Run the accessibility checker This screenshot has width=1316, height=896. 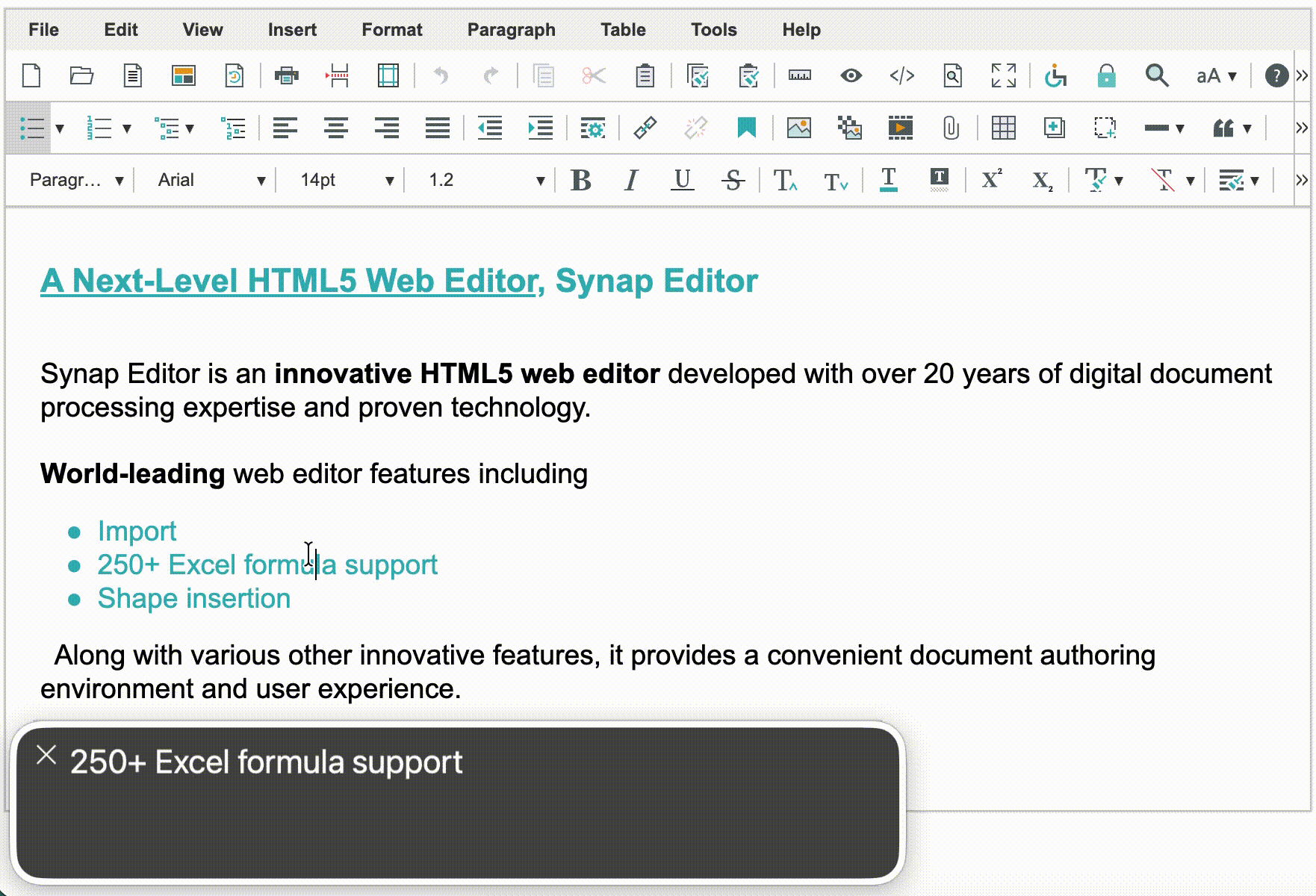click(1055, 75)
